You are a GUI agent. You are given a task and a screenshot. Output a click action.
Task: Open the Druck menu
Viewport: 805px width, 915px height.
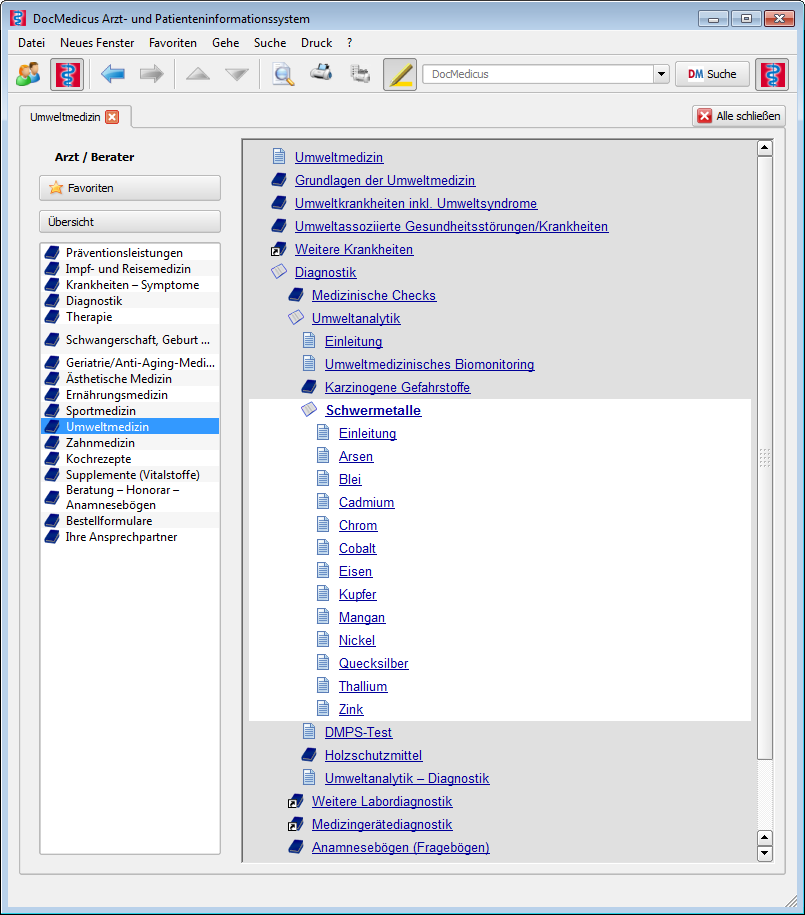tap(316, 43)
